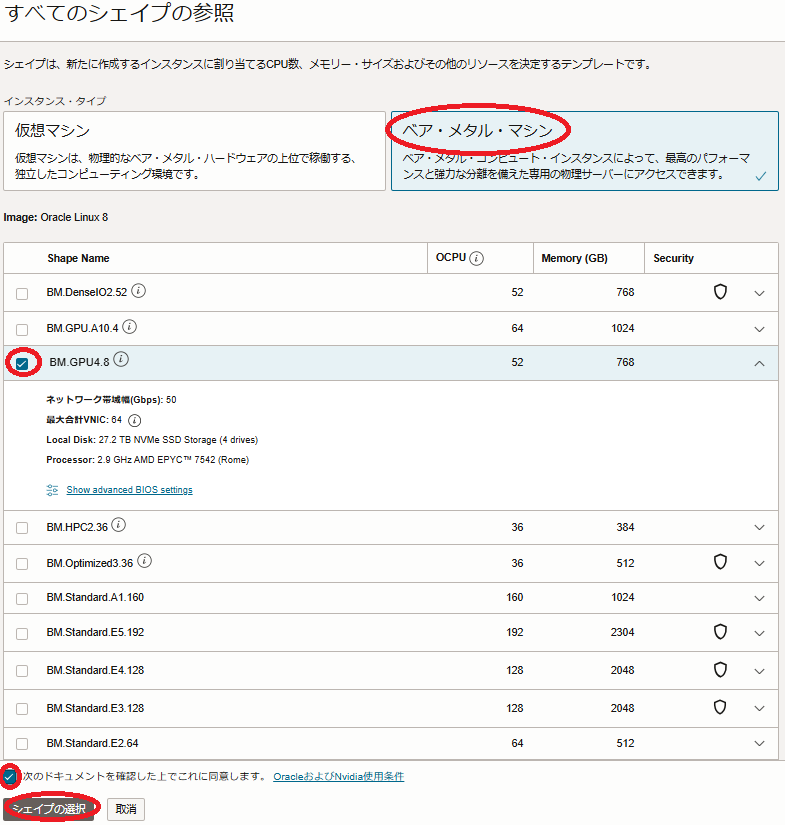Toggle the Oracle and Nvidia terms agreement checkbox

coord(10,776)
